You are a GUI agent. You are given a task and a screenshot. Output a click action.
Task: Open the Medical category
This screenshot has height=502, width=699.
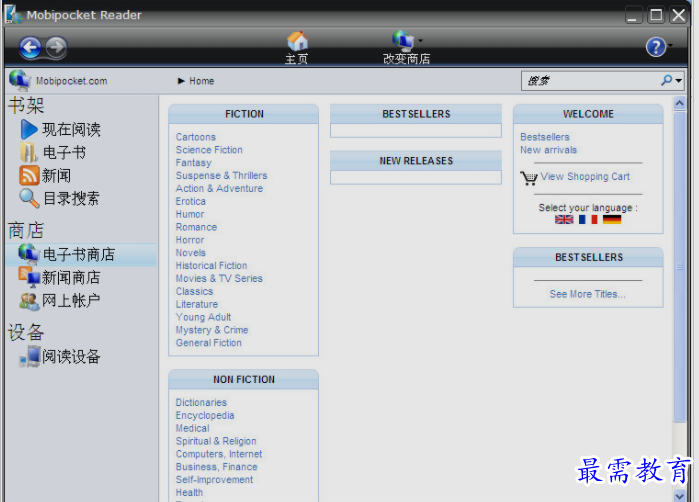tap(193, 428)
